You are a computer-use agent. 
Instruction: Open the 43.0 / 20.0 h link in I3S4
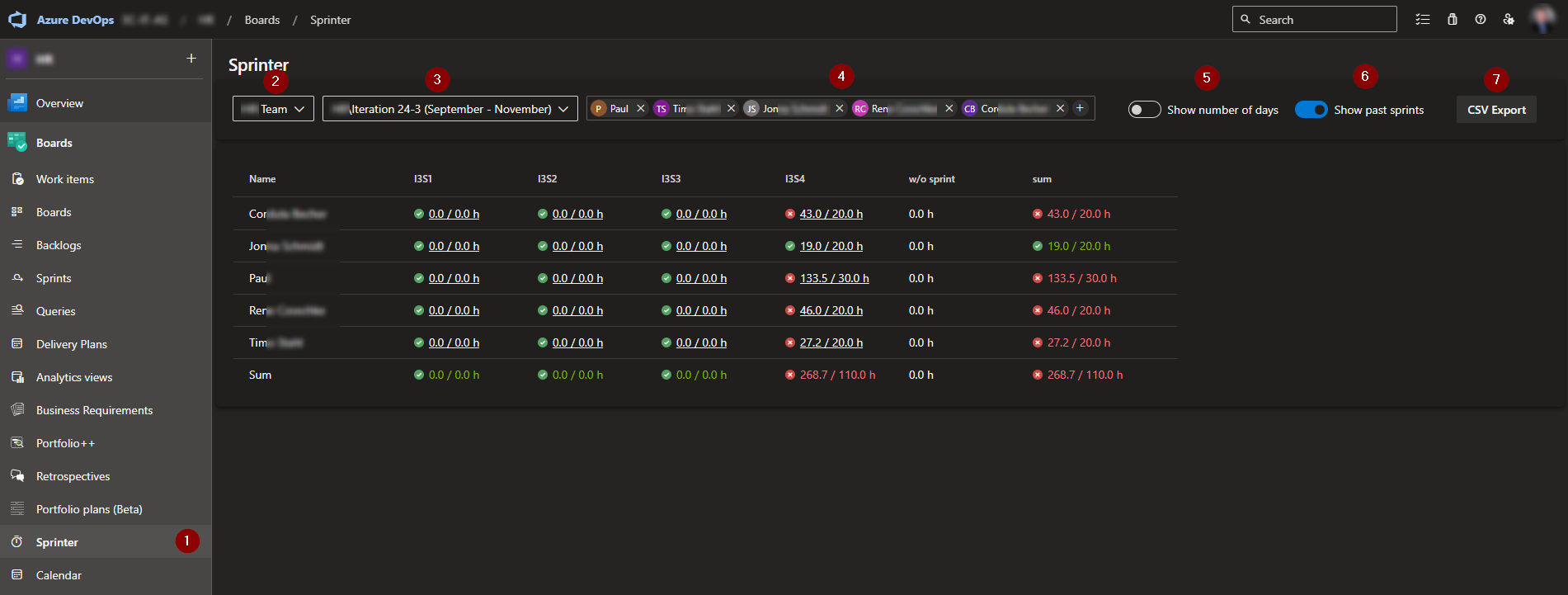[x=831, y=214]
